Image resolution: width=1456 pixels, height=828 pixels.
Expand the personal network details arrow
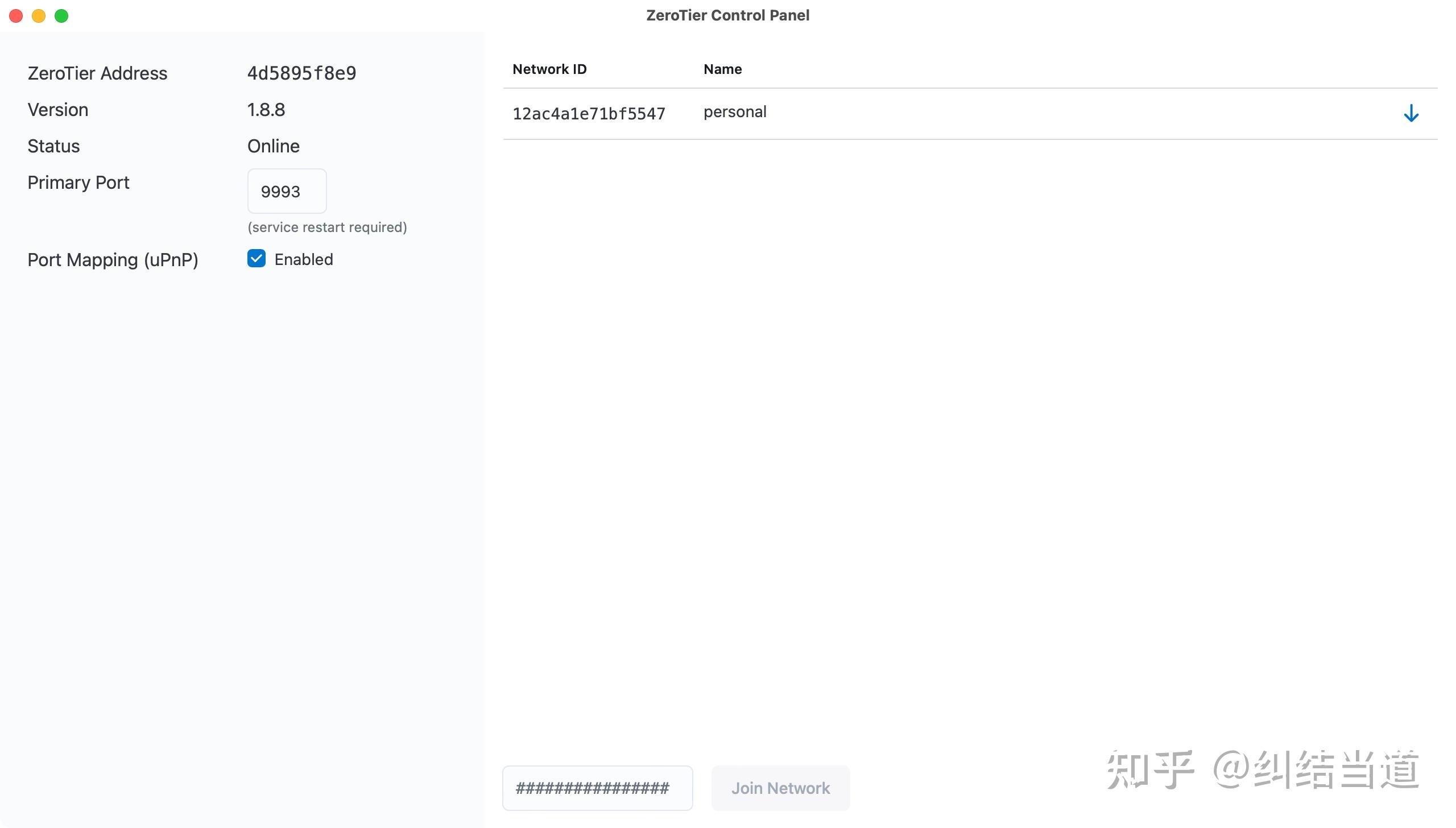[1410, 114]
